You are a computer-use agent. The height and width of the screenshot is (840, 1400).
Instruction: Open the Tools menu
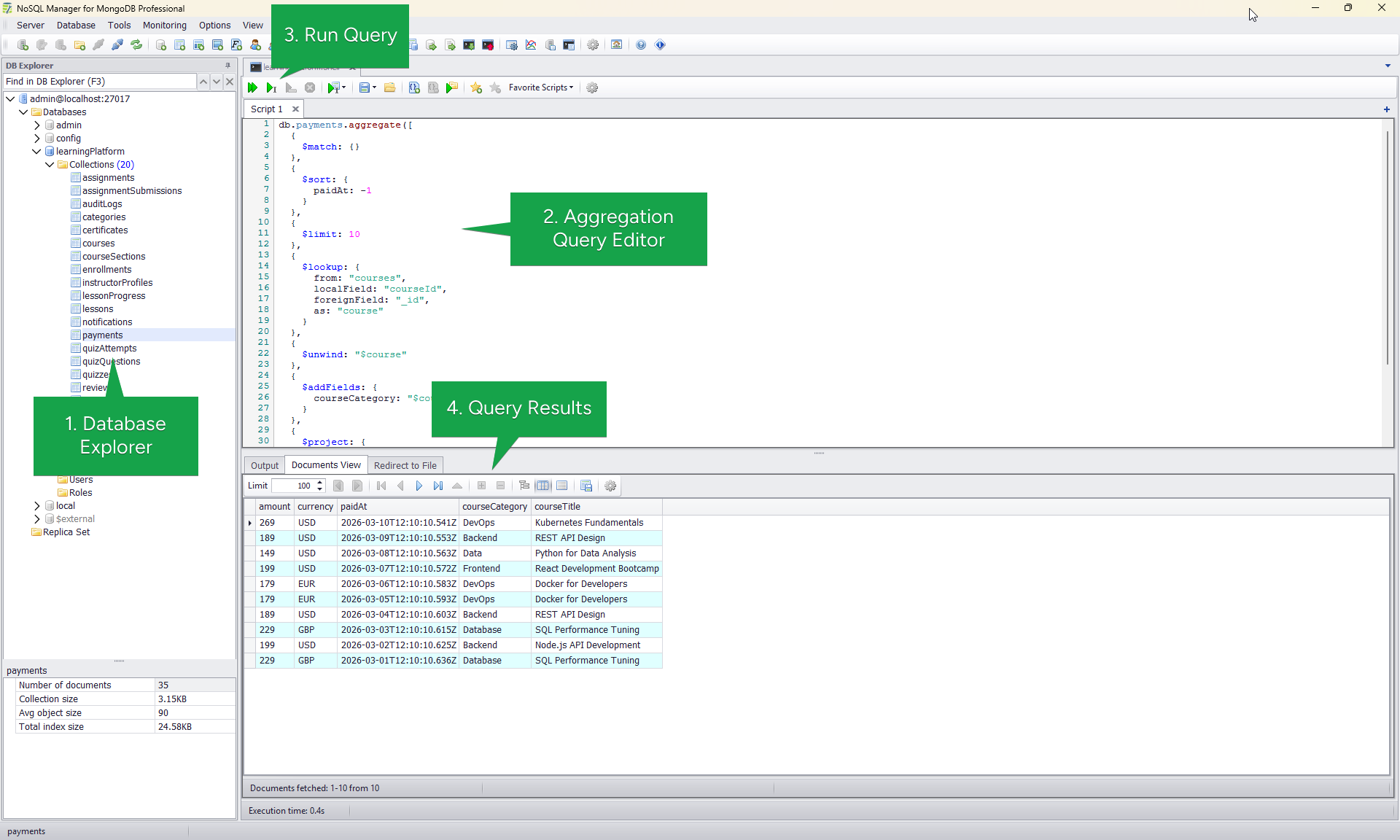pos(119,26)
